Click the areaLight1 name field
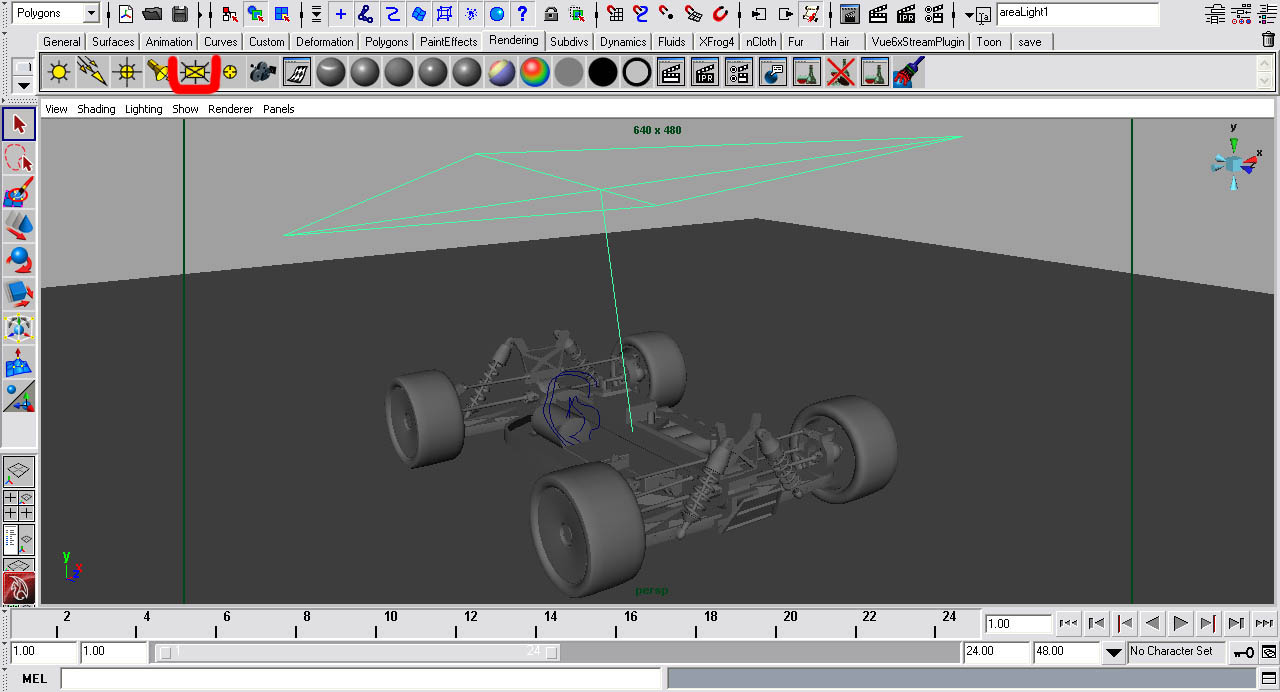The image size is (1280, 692). tap(1077, 13)
